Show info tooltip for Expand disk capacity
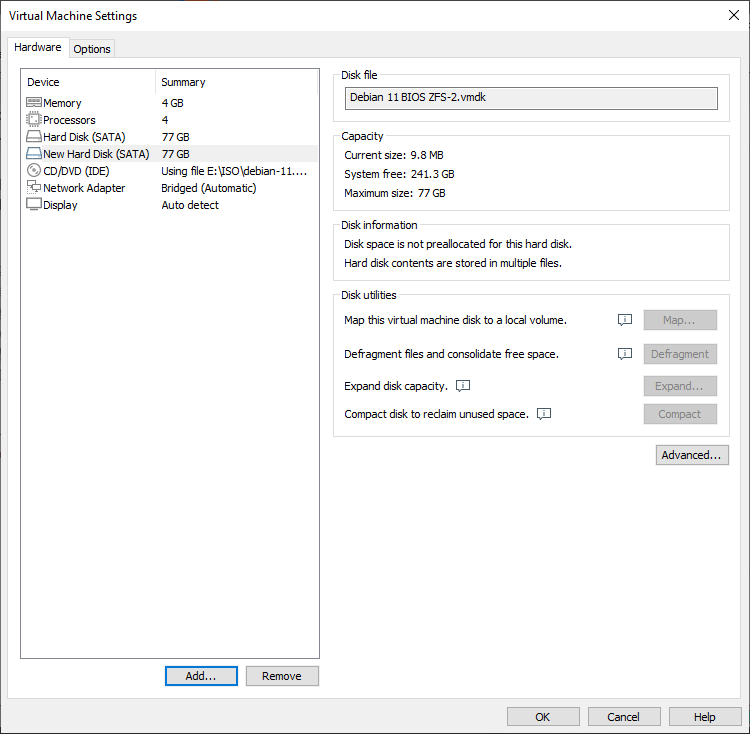 463,386
